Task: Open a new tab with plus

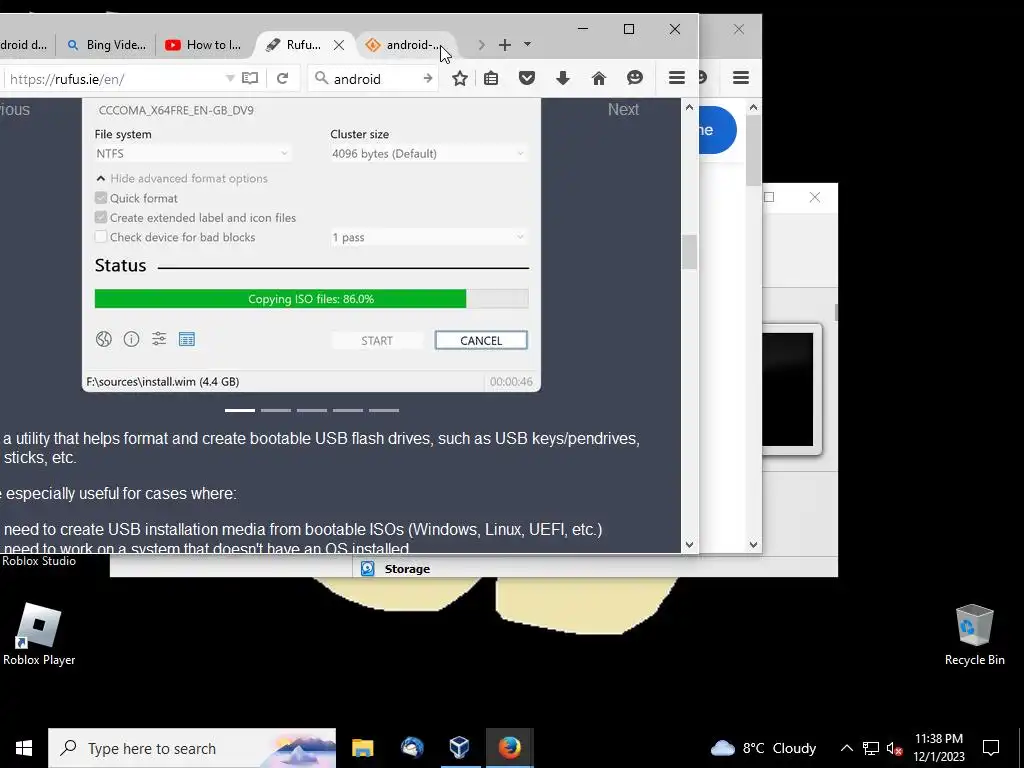Action: 505,45
